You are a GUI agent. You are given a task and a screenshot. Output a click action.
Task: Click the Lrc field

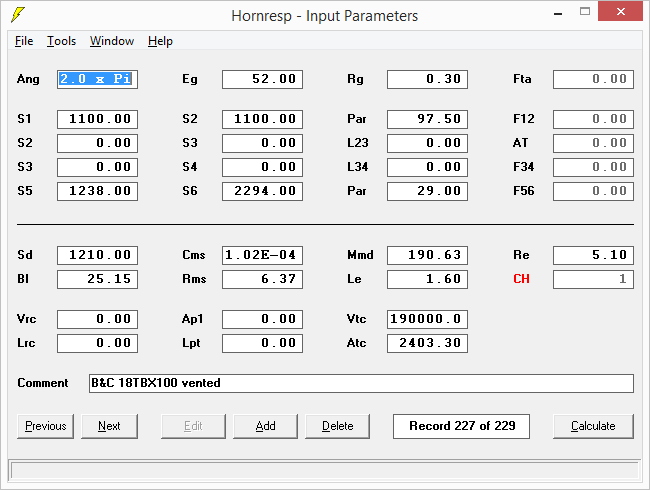pos(97,344)
